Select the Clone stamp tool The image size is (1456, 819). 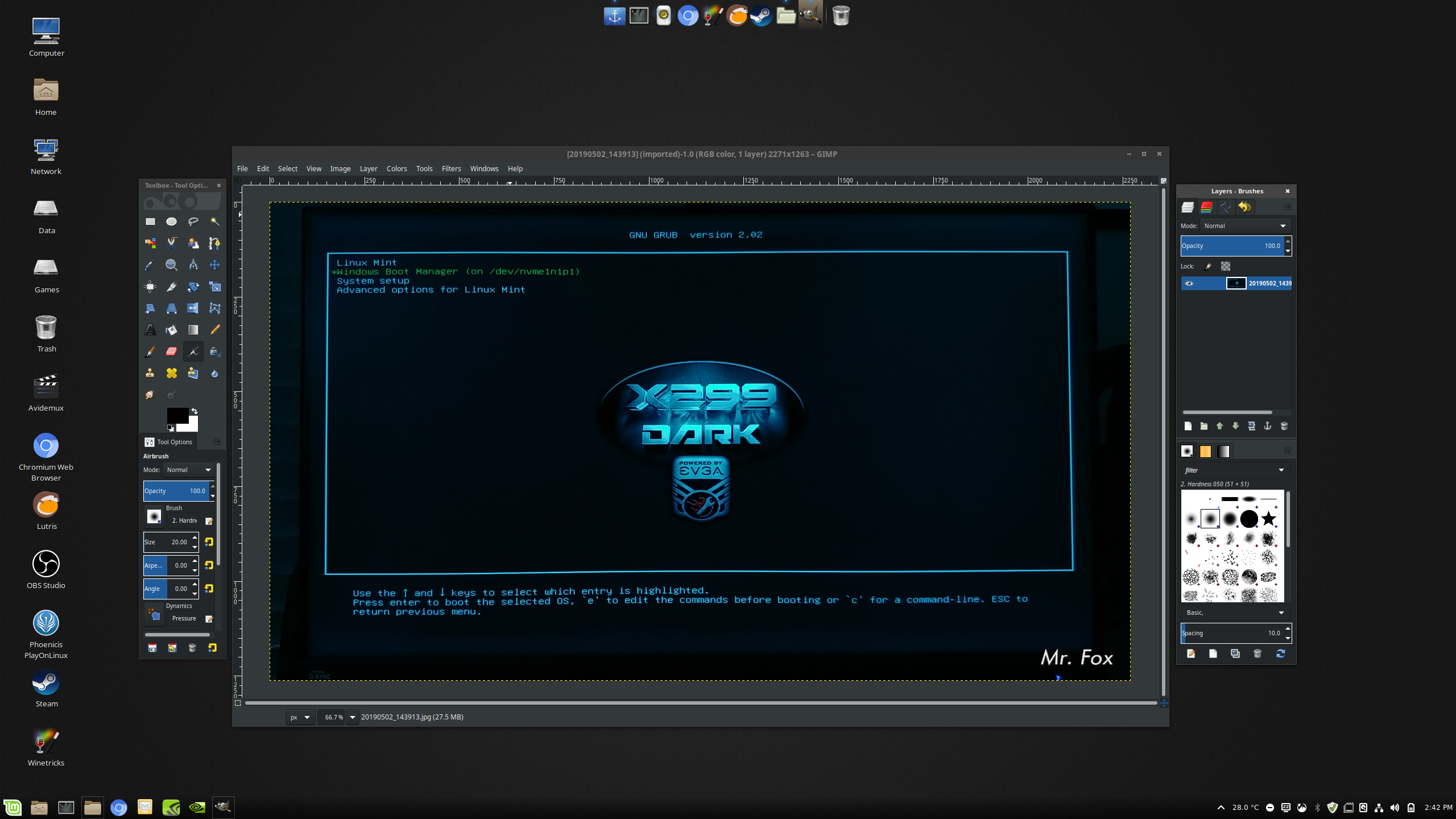tap(150, 373)
